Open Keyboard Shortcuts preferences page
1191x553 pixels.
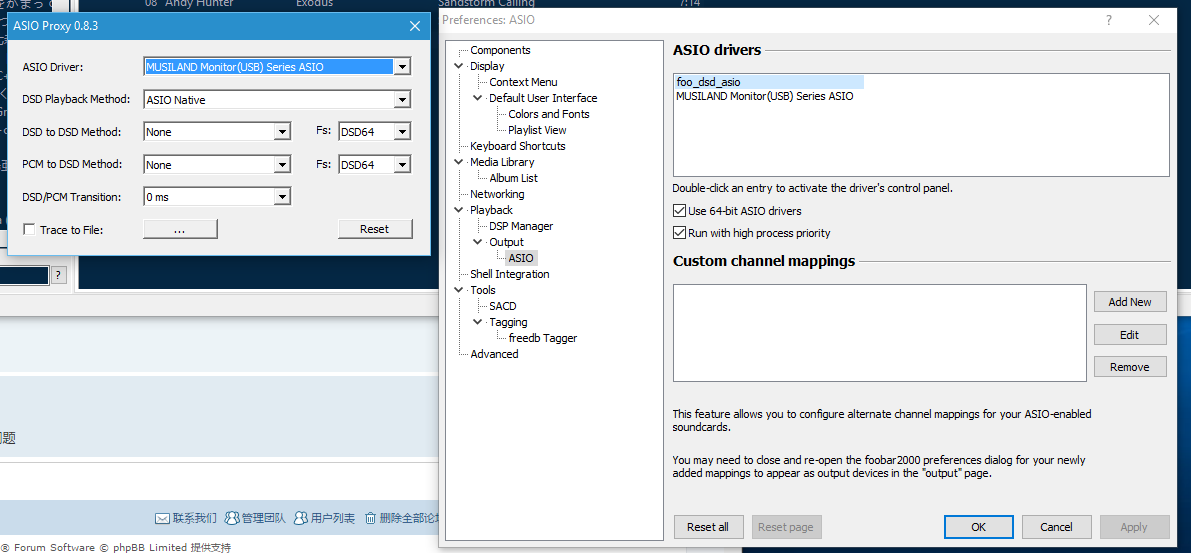[517, 146]
